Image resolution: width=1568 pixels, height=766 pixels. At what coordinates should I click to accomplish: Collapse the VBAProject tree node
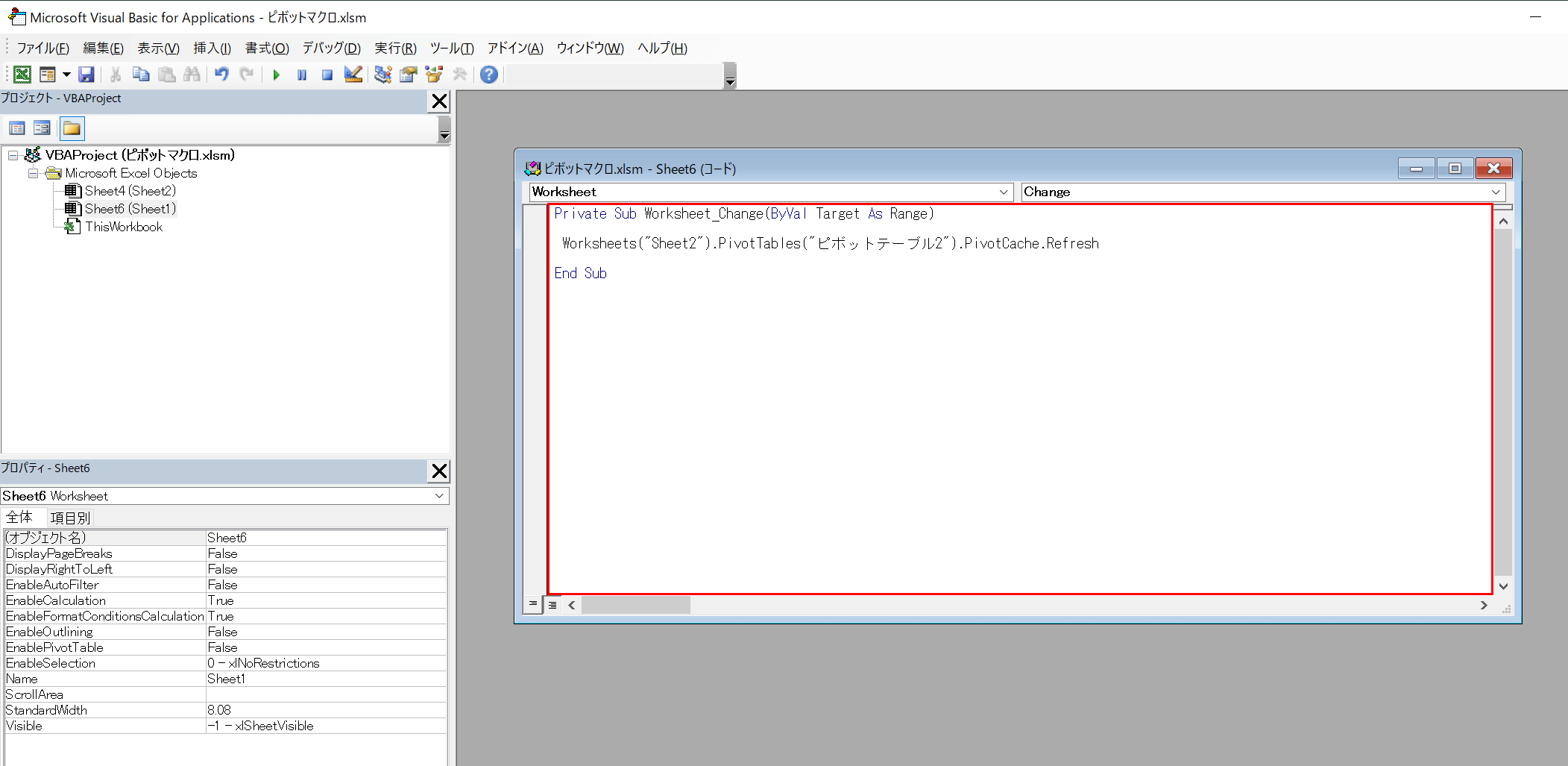click(x=13, y=155)
